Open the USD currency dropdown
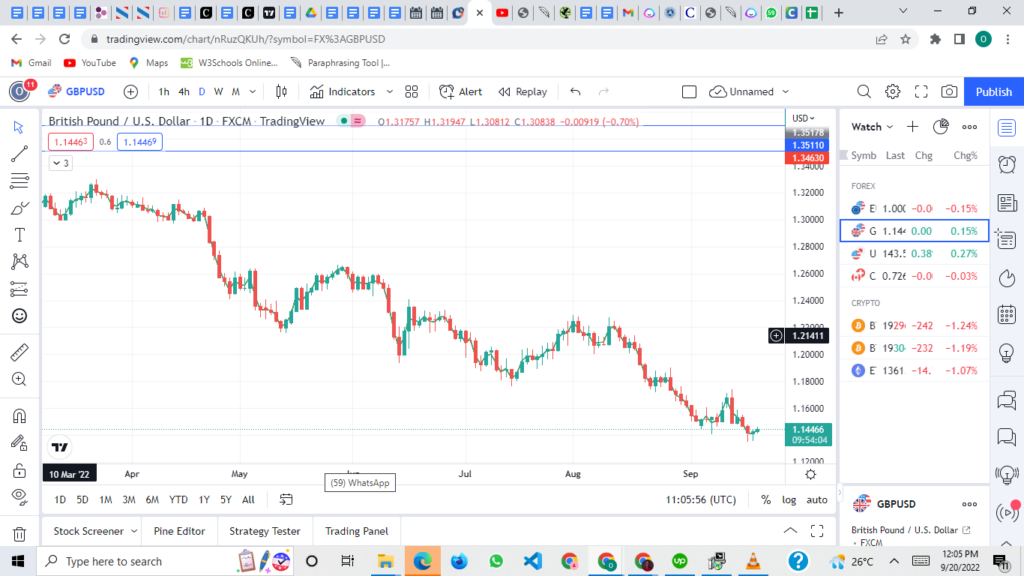Viewport: 1024px width, 576px height. 803,118
